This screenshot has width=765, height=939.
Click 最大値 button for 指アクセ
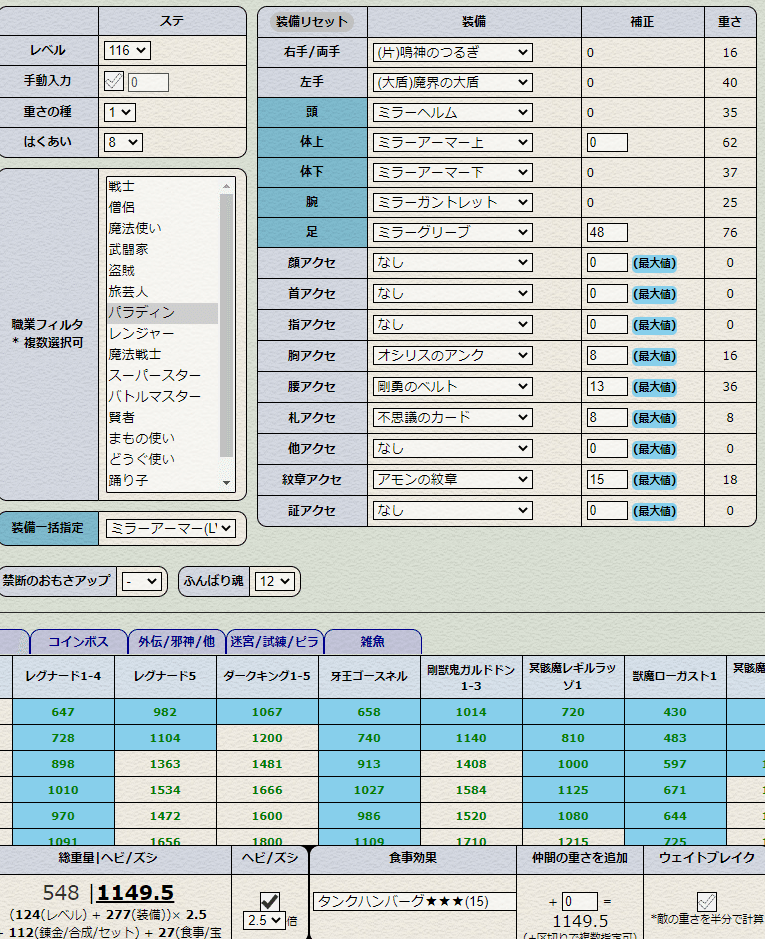tap(655, 325)
